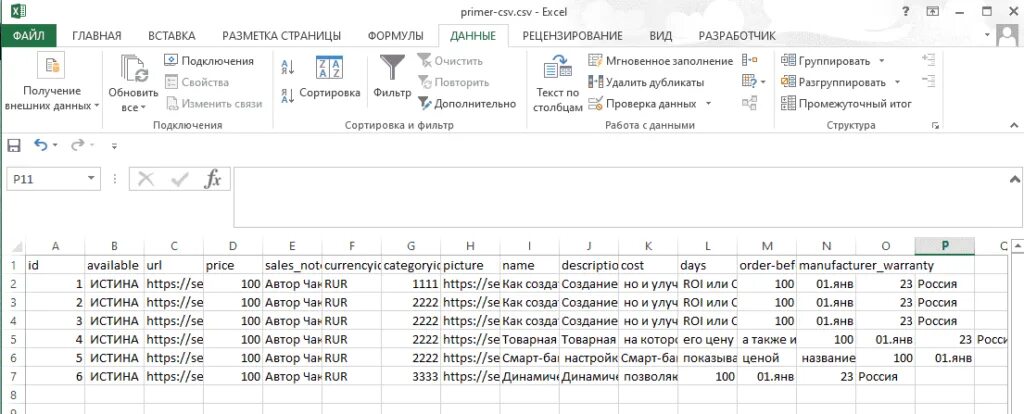The width and height of the screenshot is (1024, 414).
Task: Click the Excel logo icon in title bar
Action: click(18, 11)
